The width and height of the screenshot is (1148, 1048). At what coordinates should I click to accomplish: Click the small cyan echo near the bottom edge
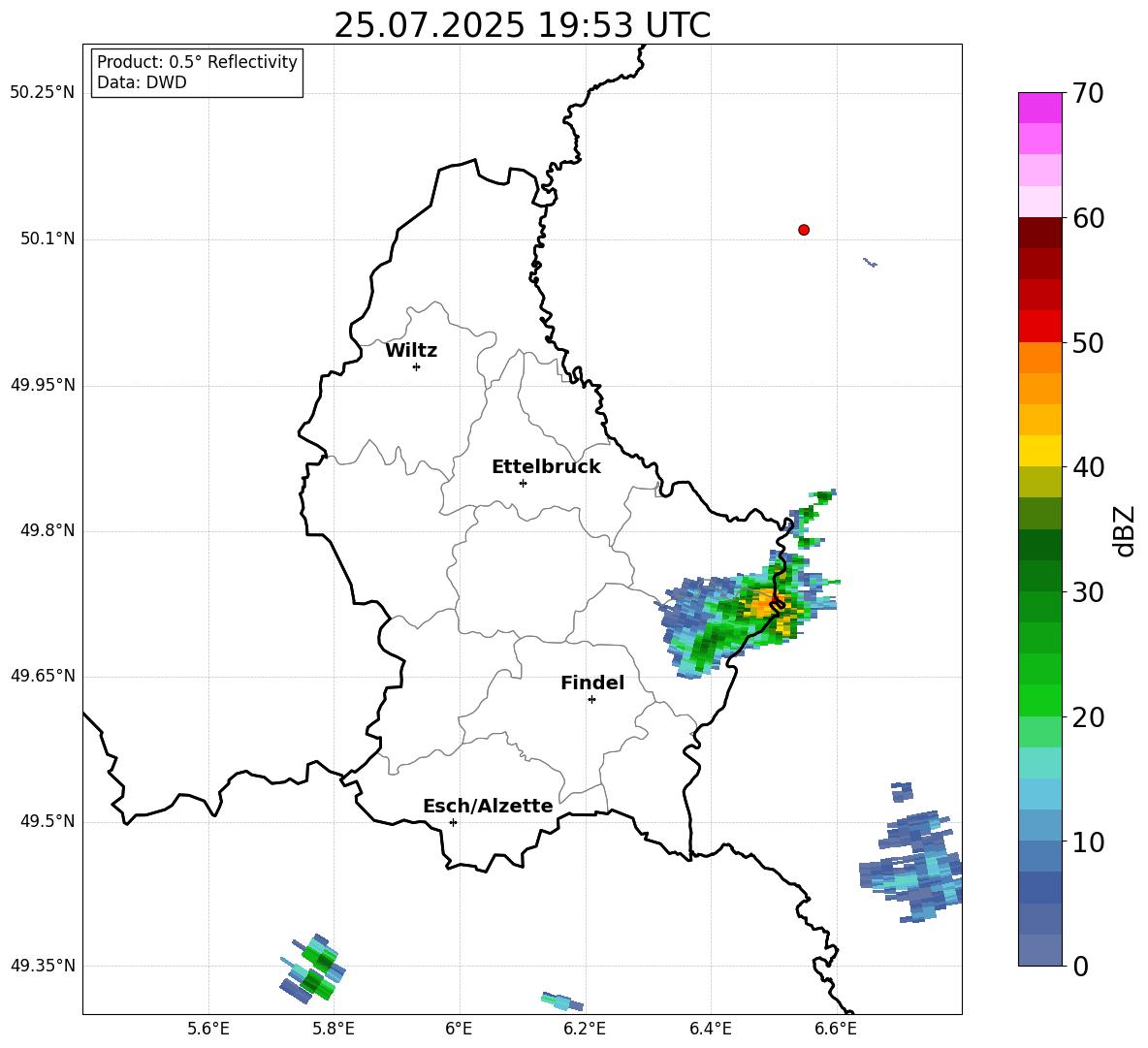562,1000
